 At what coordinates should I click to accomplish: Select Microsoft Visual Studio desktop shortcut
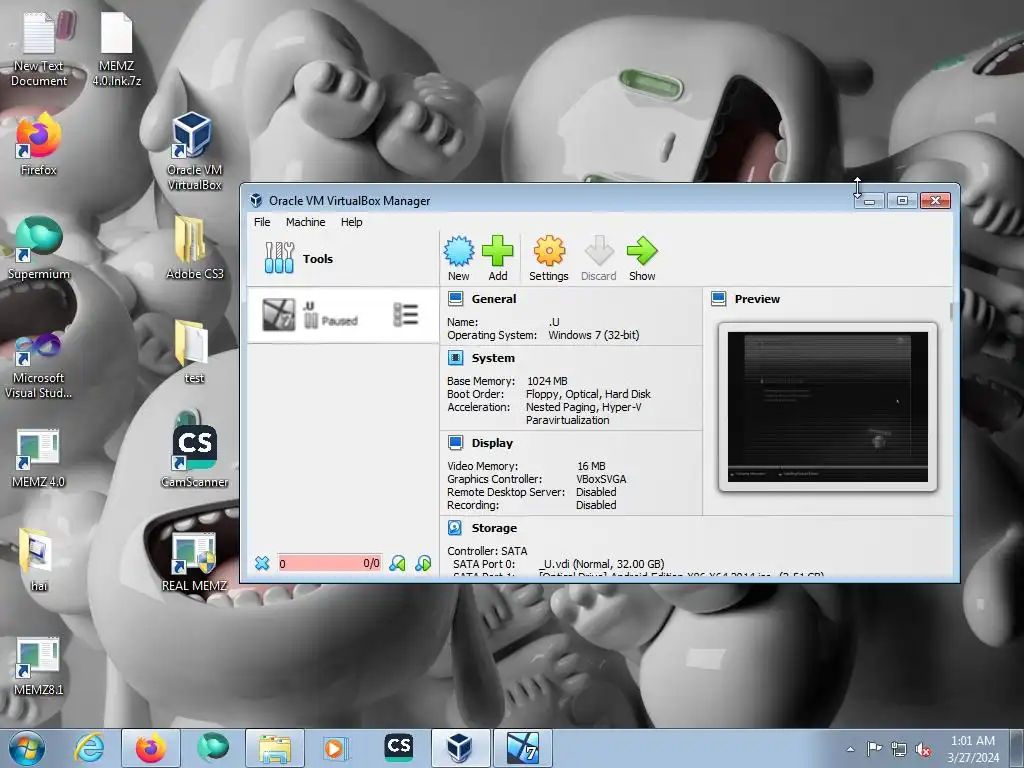pyautogui.click(x=39, y=366)
